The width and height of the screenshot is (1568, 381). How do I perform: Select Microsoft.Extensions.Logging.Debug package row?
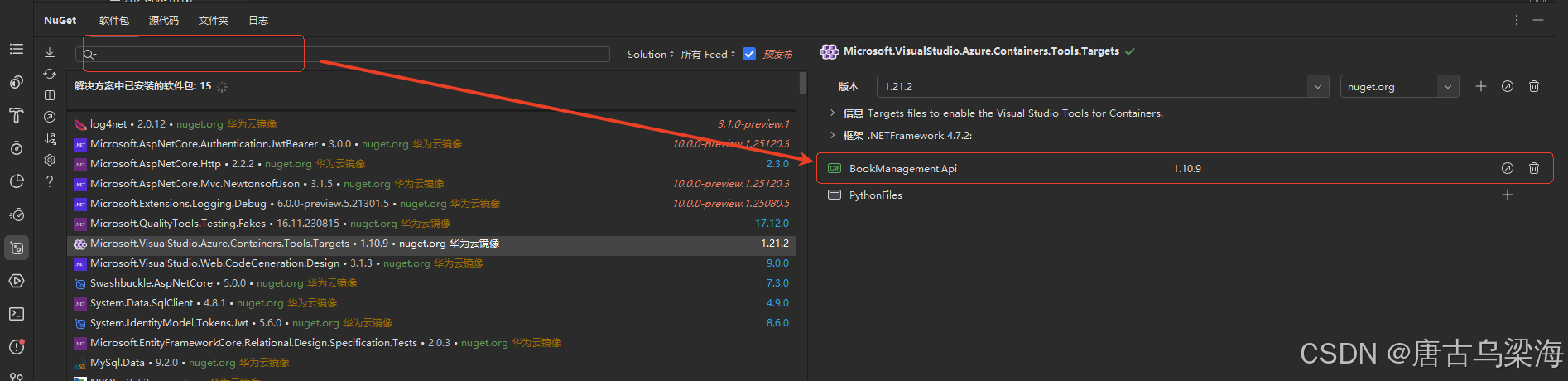431,204
